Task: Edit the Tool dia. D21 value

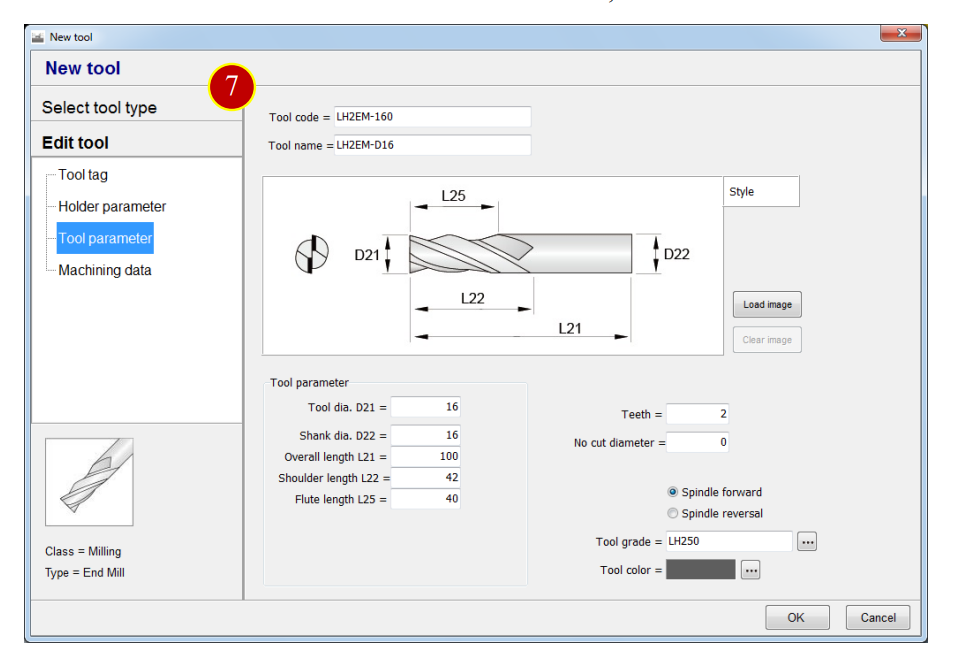Action: (425, 407)
